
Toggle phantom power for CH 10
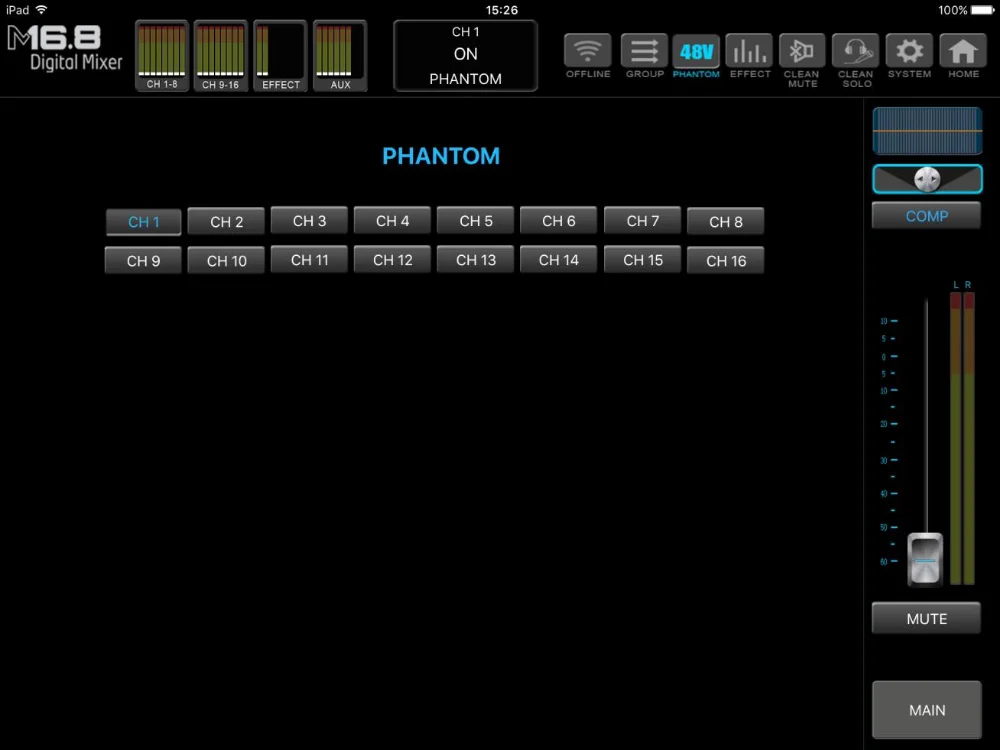pyautogui.click(x=226, y=261)
